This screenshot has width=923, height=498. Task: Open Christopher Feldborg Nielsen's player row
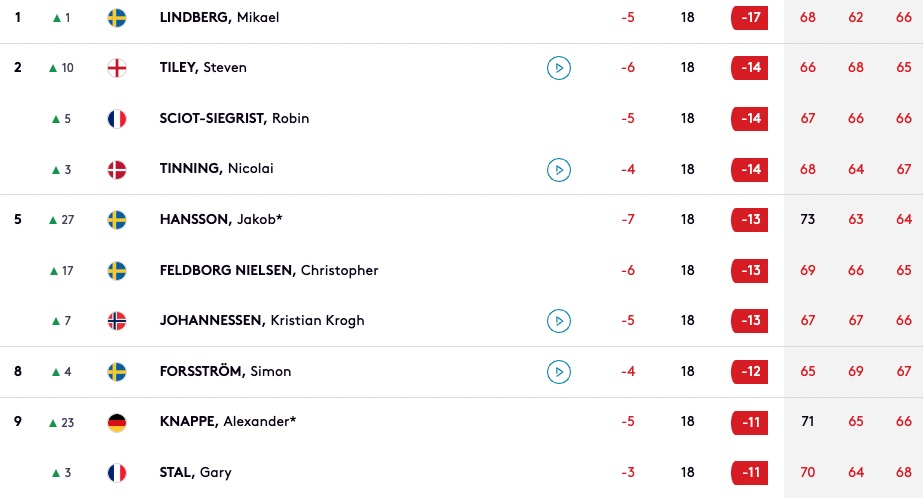coord(462,270)
